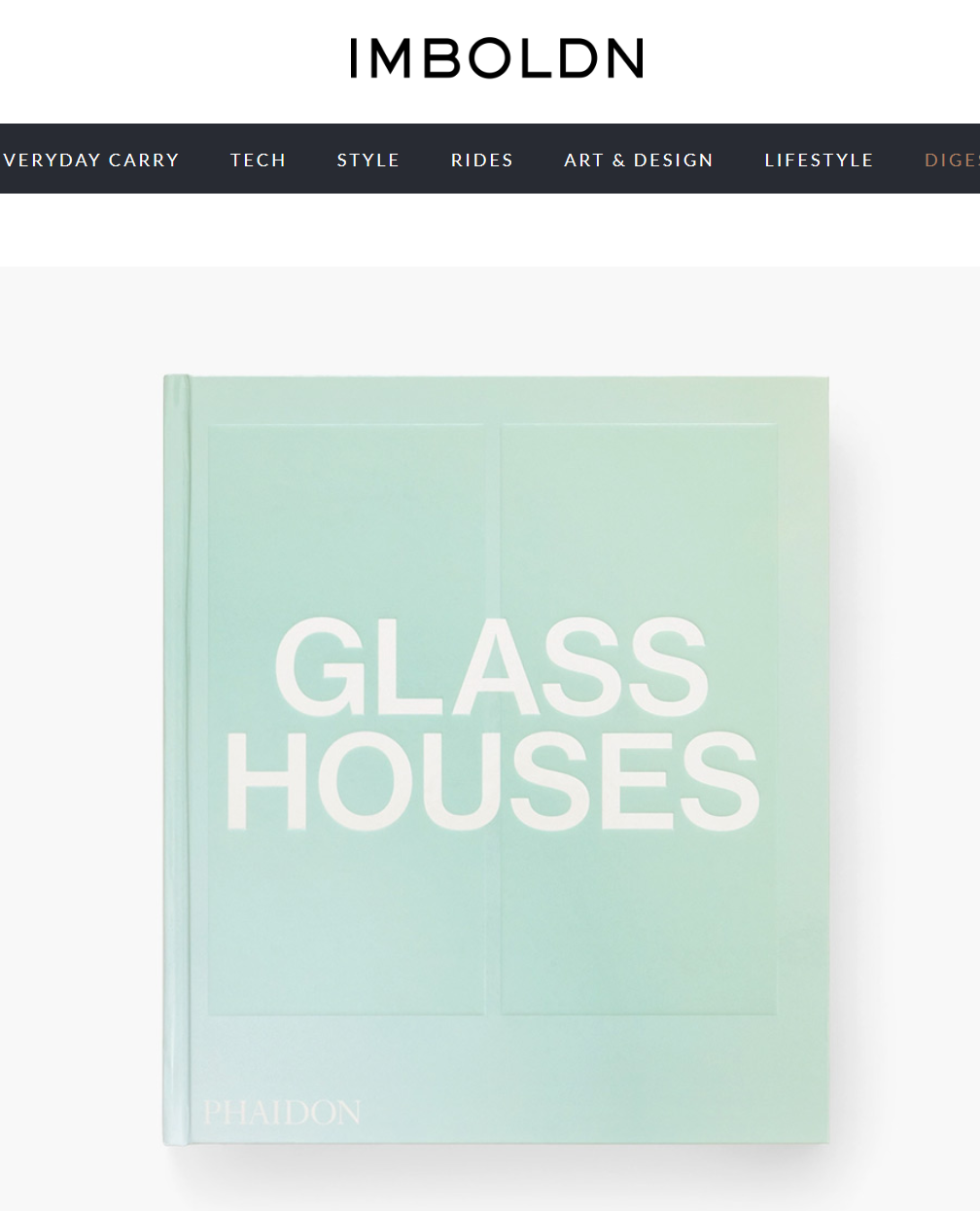Click the book's spine edge
Screen dimensions: 980x1211
pyautogui.click(x=176, y=761)
